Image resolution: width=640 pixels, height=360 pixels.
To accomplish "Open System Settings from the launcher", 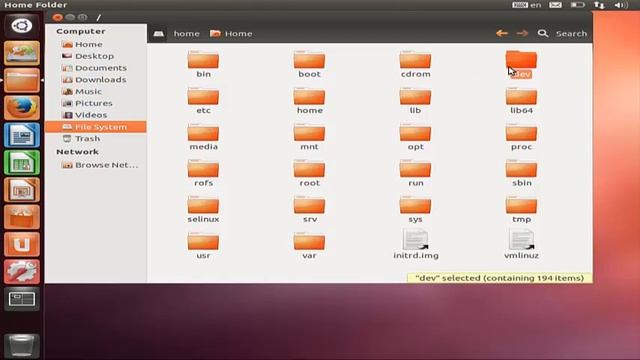I will coord(22,272).
